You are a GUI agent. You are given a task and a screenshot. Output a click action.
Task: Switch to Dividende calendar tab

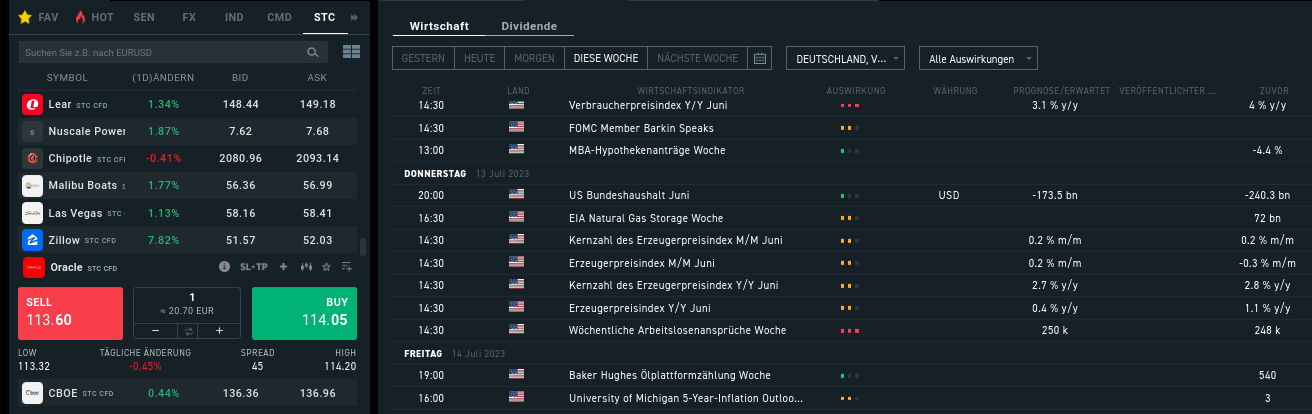point(529,26)
